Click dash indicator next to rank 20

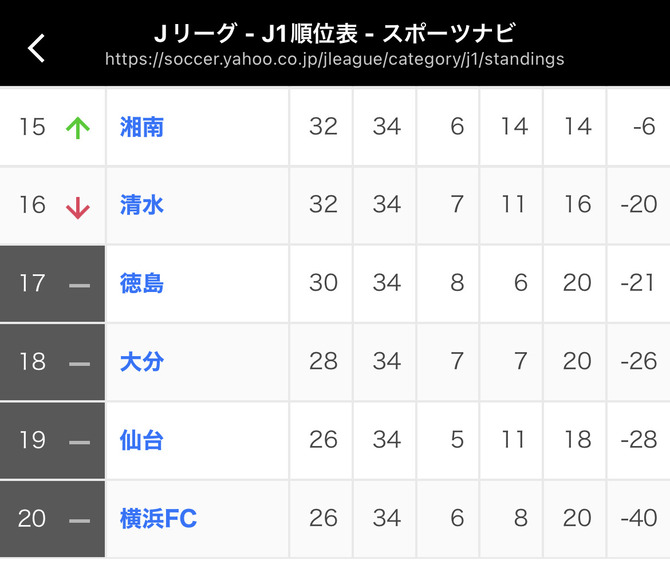pyautogui.click(x=79, y=521)
